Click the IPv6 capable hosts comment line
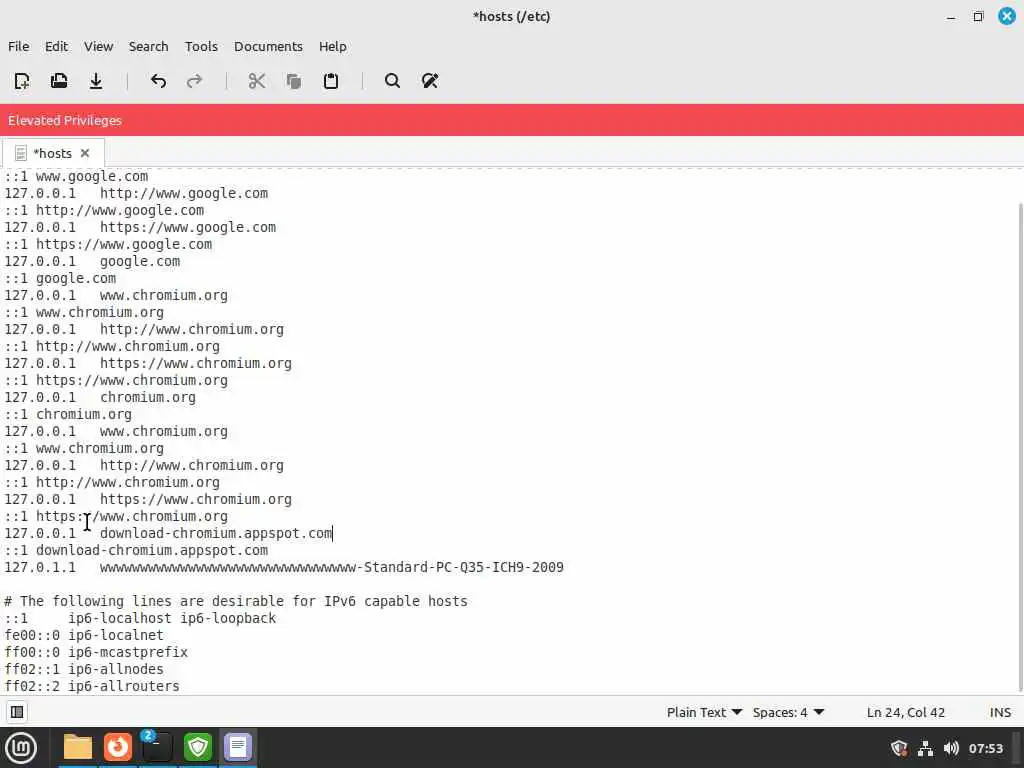 [x=236, y=601]
